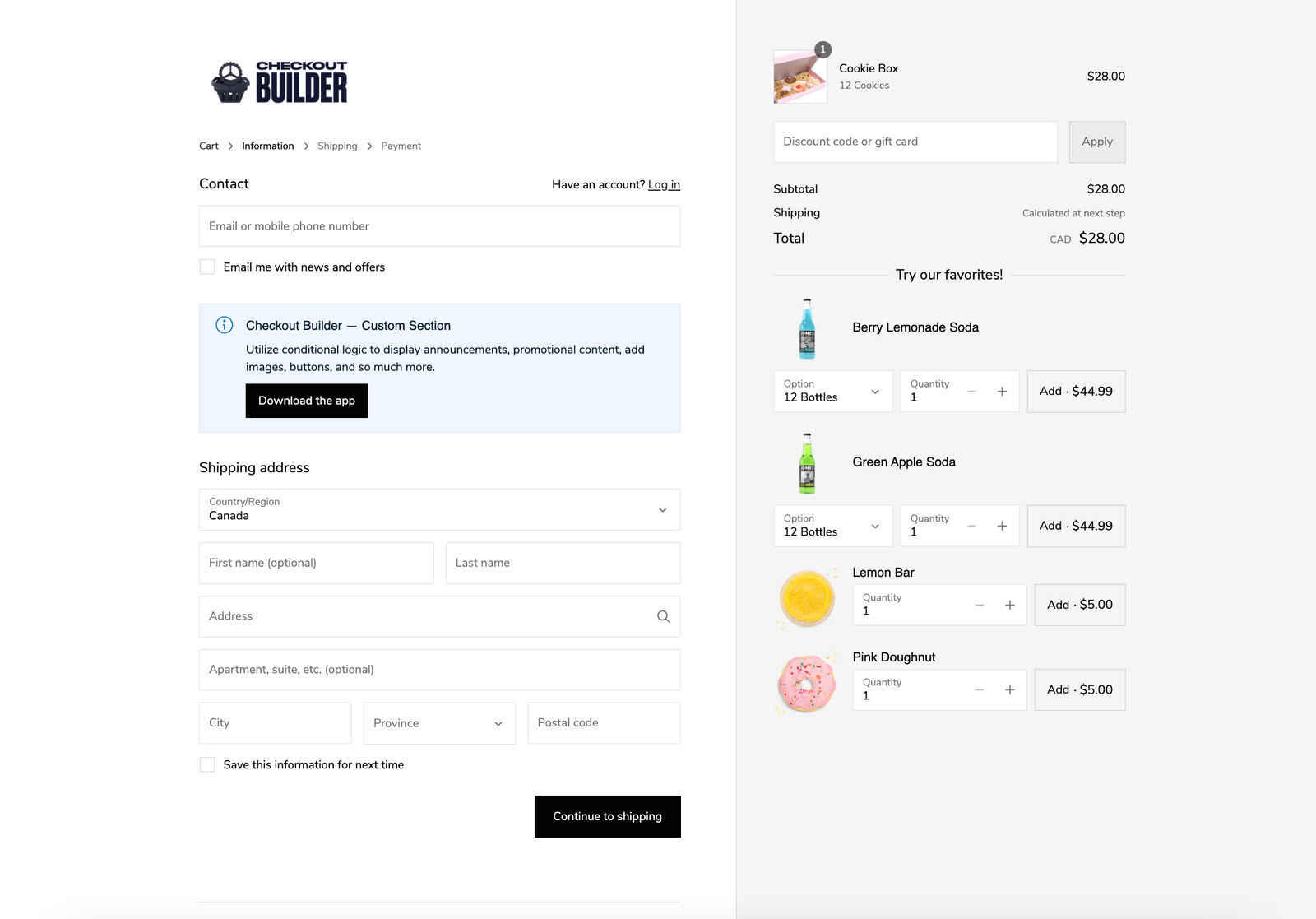This screenshot has width=1316, height=919.
Task: Follow the Log in link
Action: click(x=664, y=185)
